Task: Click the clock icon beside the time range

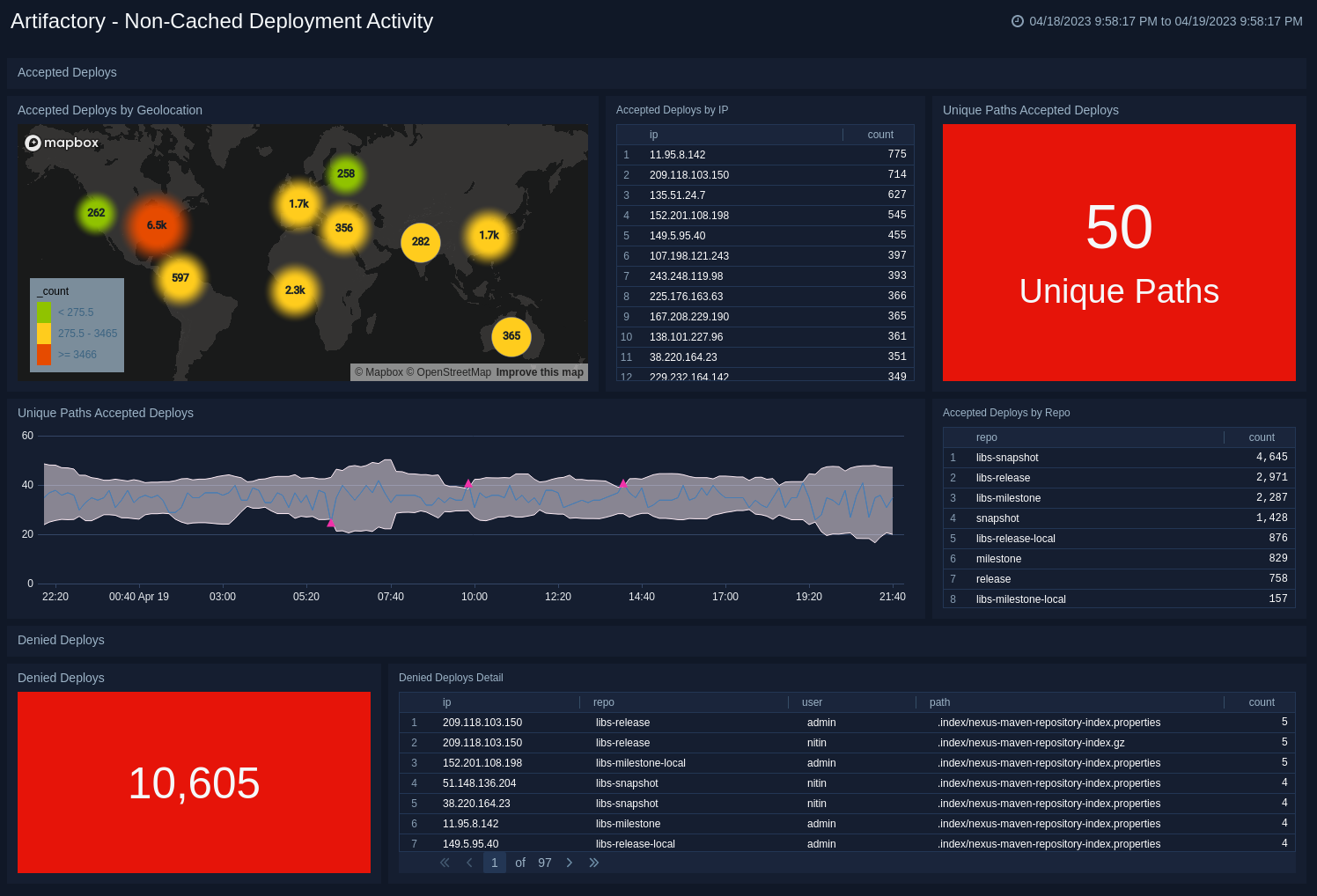Action: click(x=1017, y=21)
